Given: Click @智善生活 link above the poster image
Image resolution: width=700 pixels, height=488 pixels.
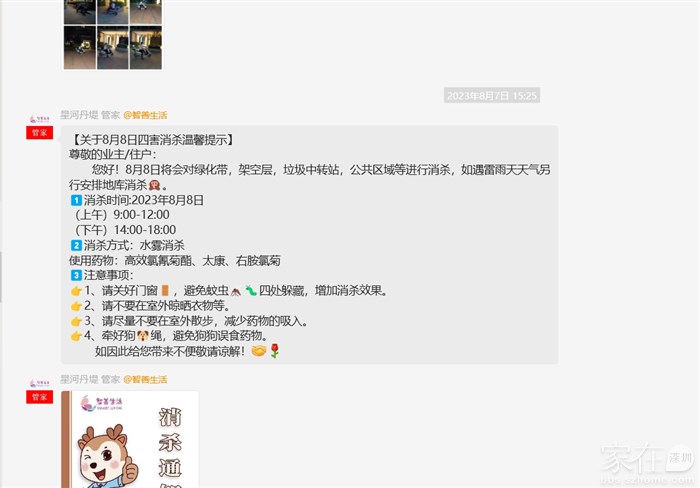Looking at the screenshot, I should [145, 380].
